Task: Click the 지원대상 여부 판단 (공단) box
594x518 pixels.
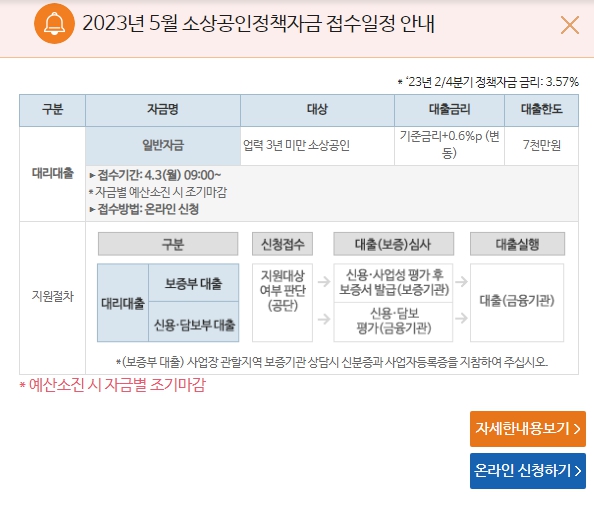Action: click(x=282, y=303)
